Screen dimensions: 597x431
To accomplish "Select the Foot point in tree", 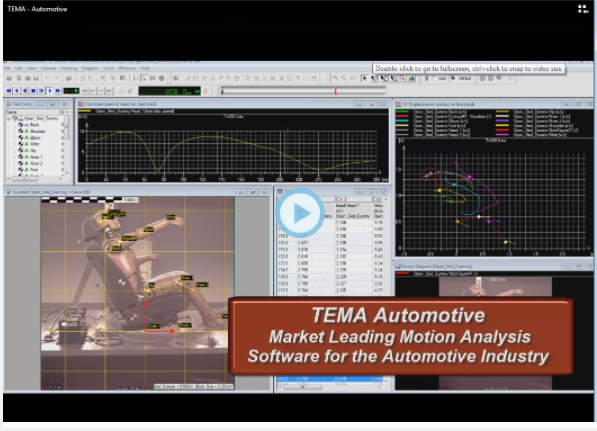I will (34, 169).
